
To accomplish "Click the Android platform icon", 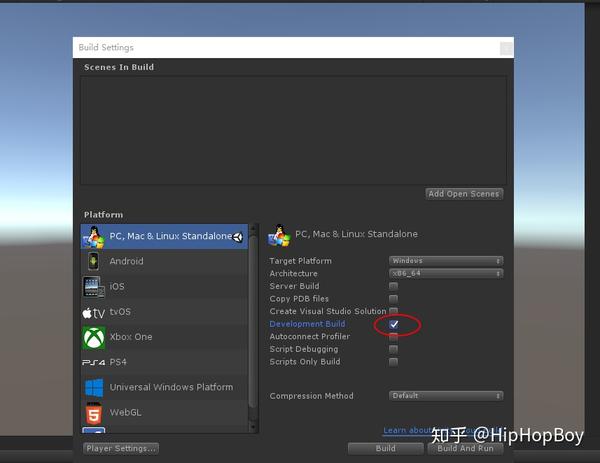I will (93, 262).
